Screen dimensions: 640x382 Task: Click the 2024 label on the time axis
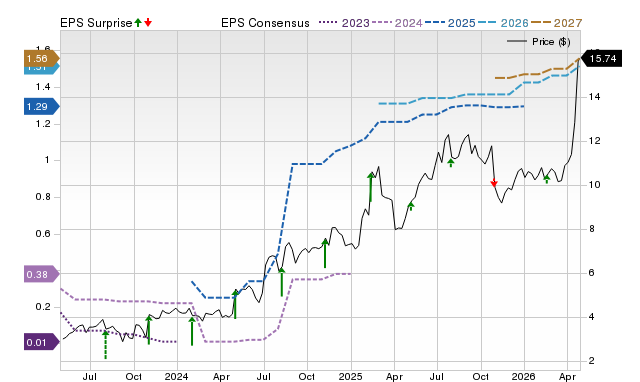(x=176, y=376)
